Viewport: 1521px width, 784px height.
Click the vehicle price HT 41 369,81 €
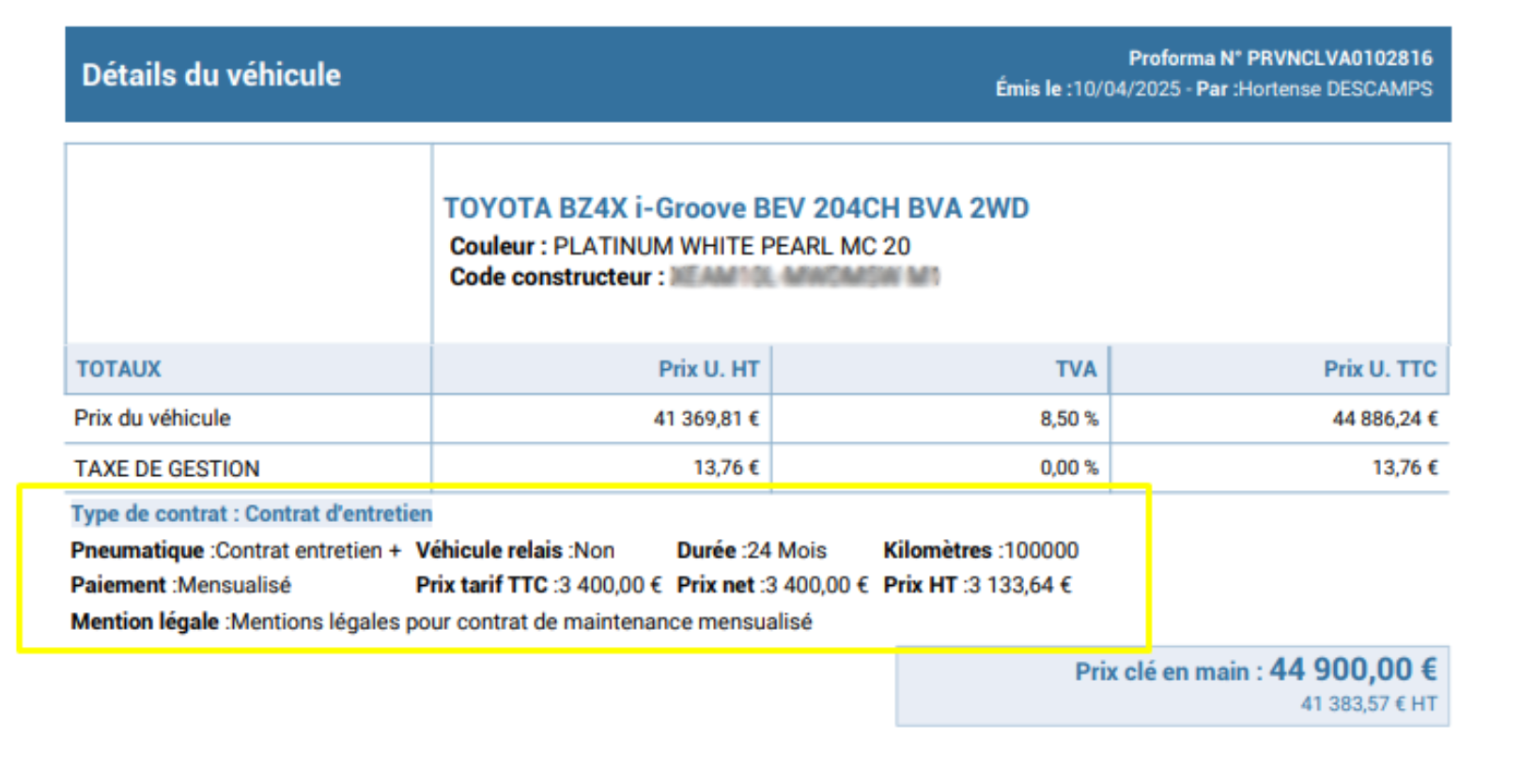click(x=706, y=419)
